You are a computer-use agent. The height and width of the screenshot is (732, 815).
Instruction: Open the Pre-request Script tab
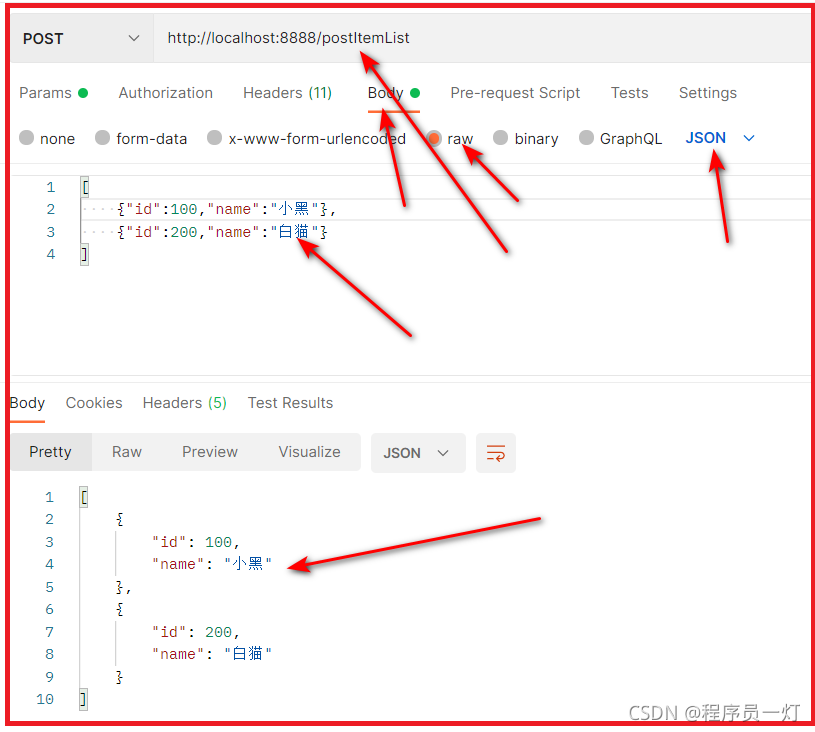515,93
